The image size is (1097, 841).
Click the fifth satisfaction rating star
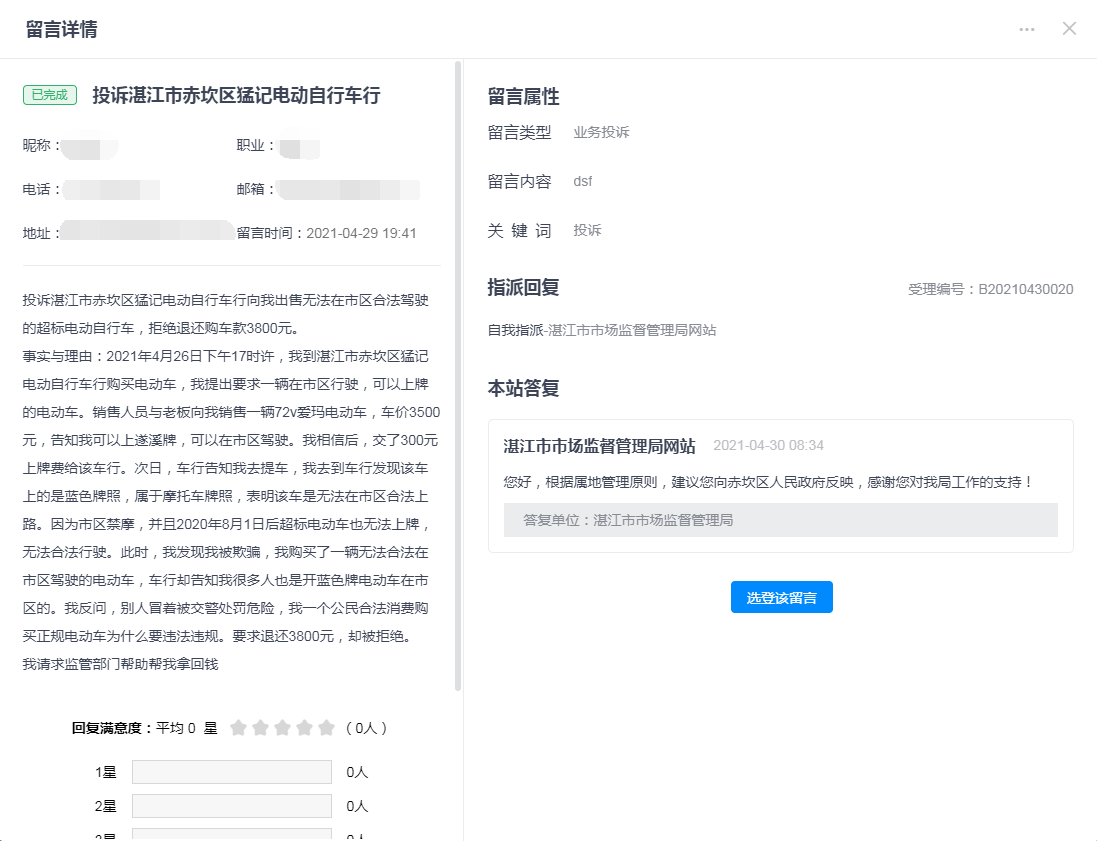pyautogui.click(x=326, y=728)
